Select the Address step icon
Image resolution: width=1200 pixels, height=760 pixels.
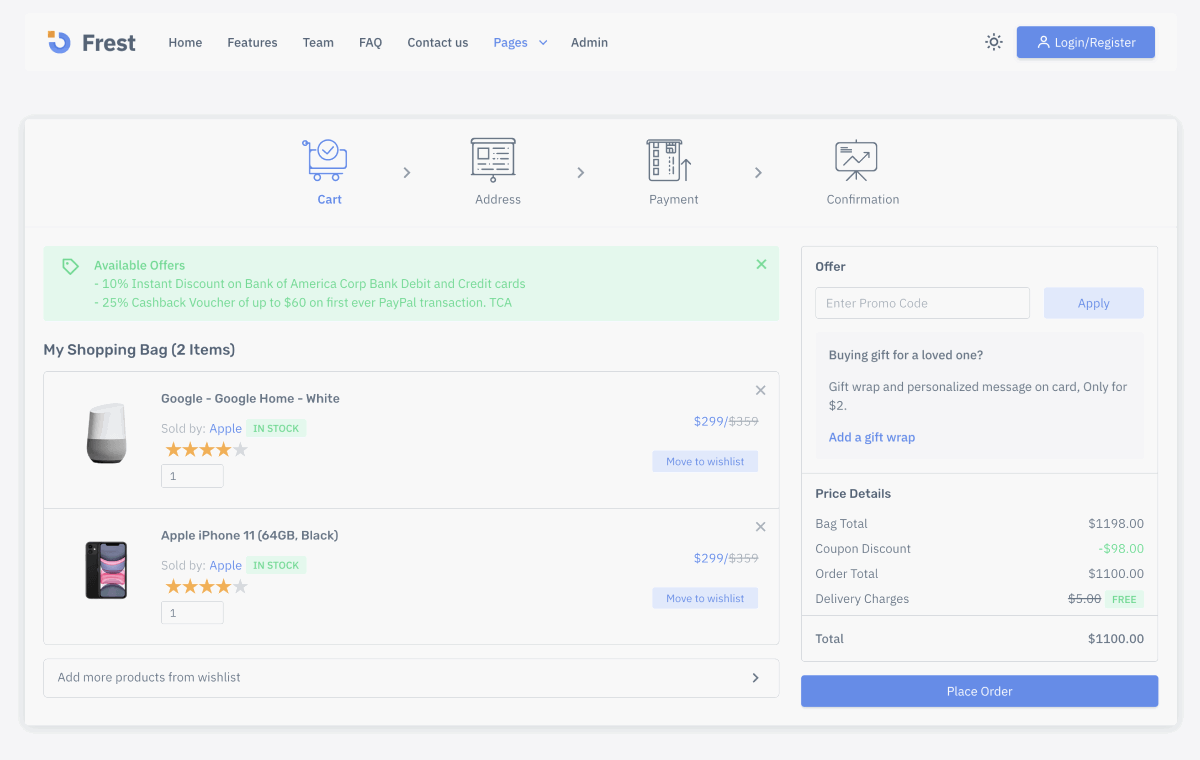492,159
